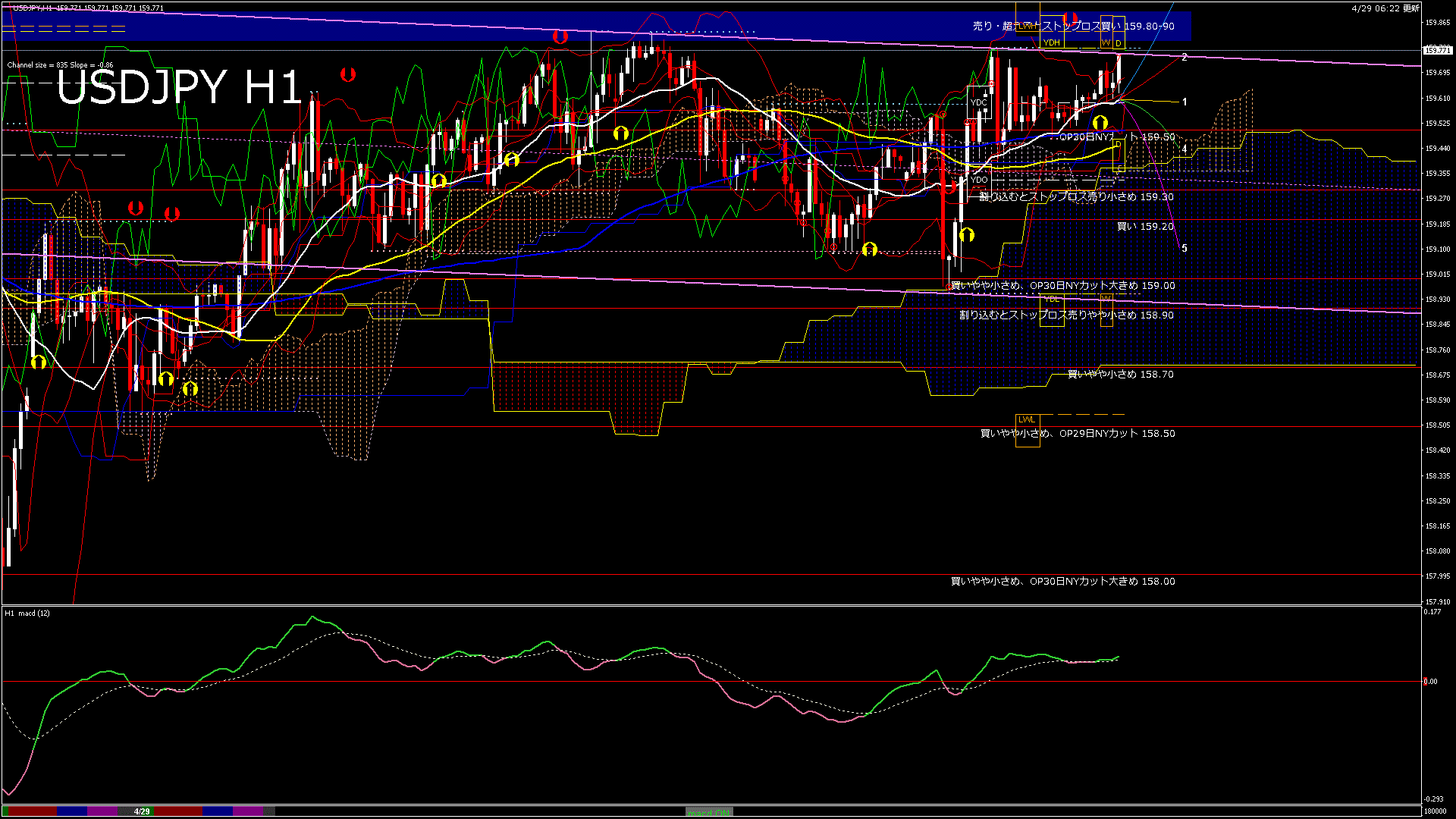Click the YDC yesterday-close label box
This screenshot has height=819, width=1456.
coord(979,102)
